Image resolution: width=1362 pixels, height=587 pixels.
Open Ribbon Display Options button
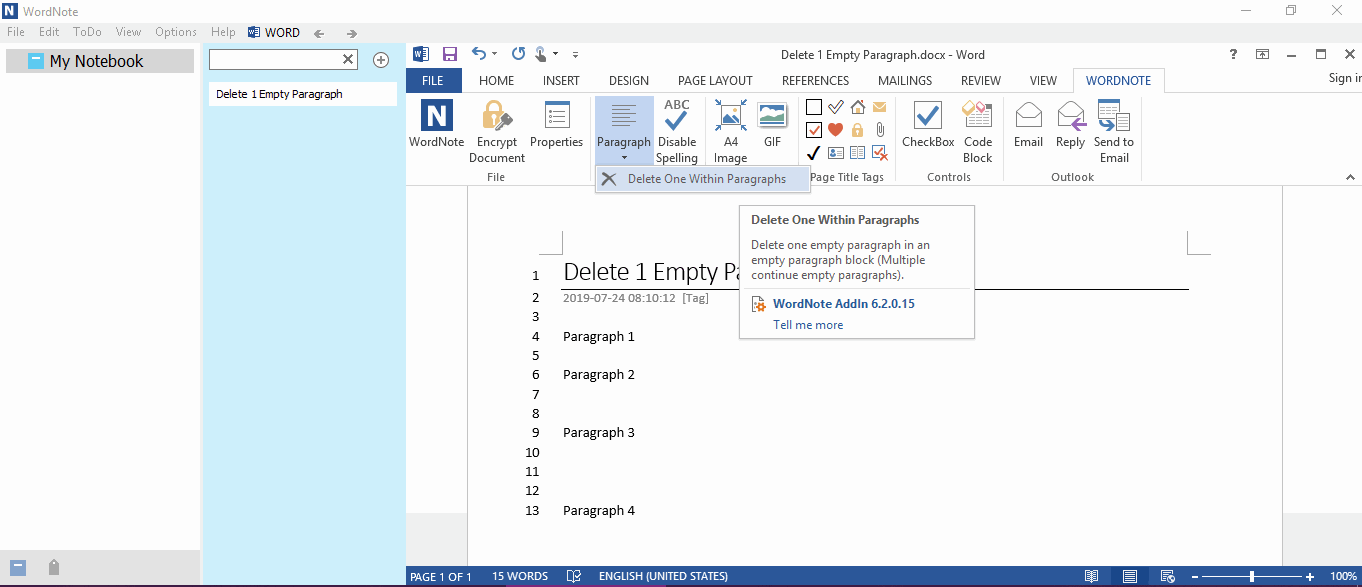pos(1263,54)
